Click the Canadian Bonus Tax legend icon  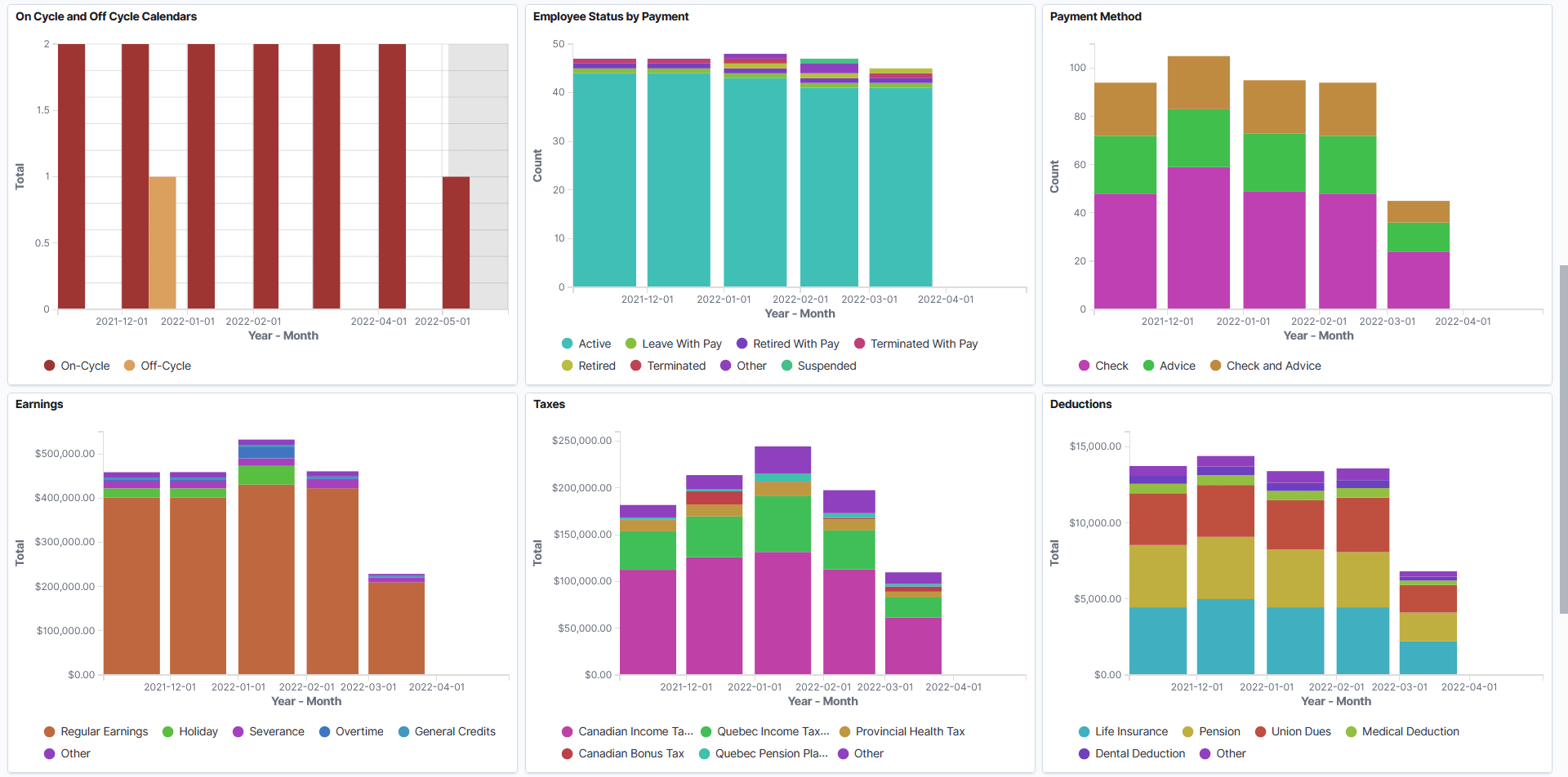coord(567,753)
